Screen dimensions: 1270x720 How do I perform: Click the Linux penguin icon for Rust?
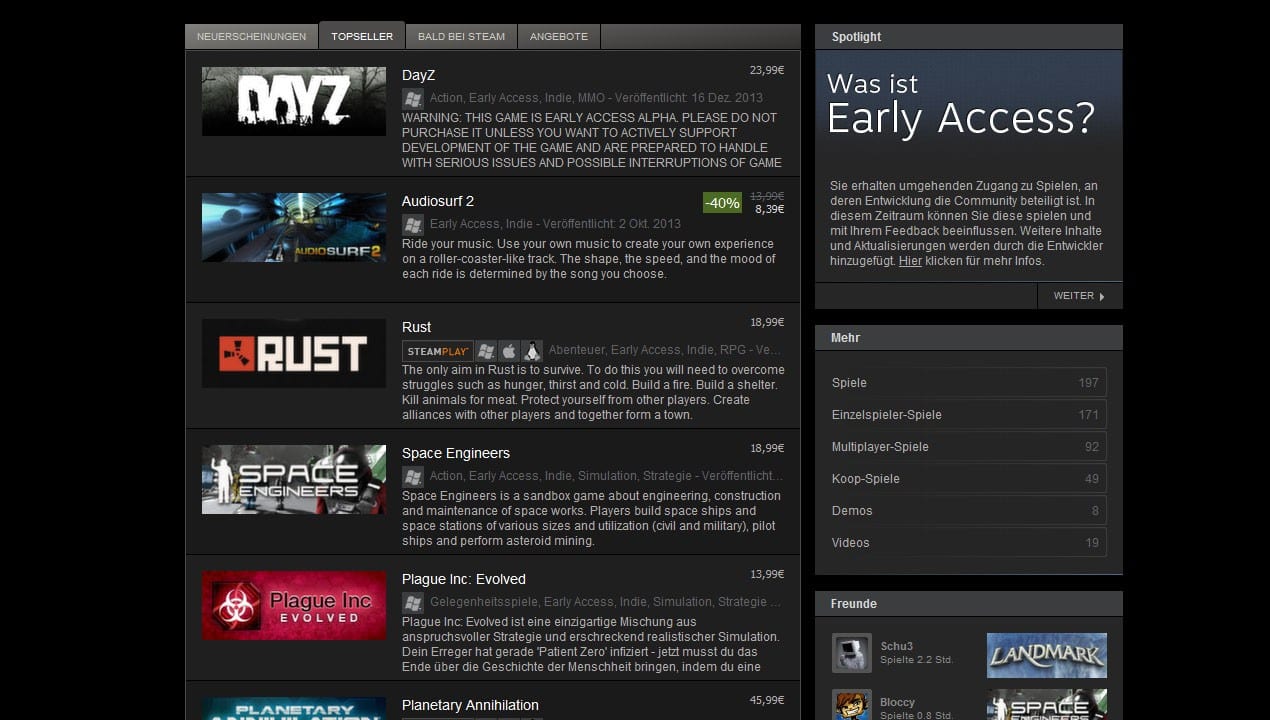pos(532,351)
